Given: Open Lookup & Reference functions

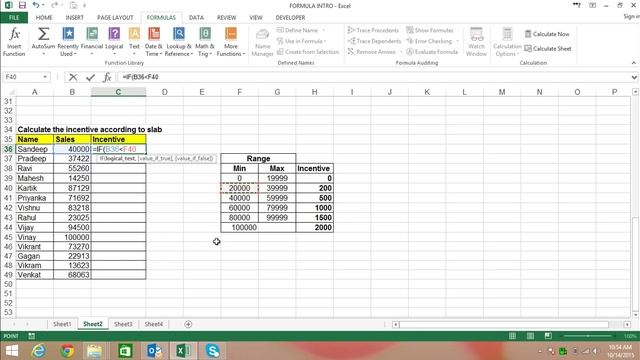Looking at the screenshot, I should pos(178,42).
